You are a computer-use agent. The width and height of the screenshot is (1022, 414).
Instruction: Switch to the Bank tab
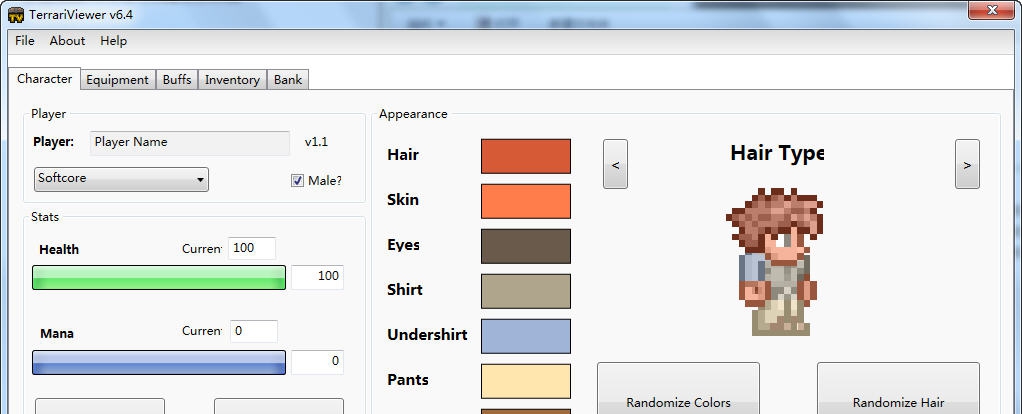tap(287, 80)
